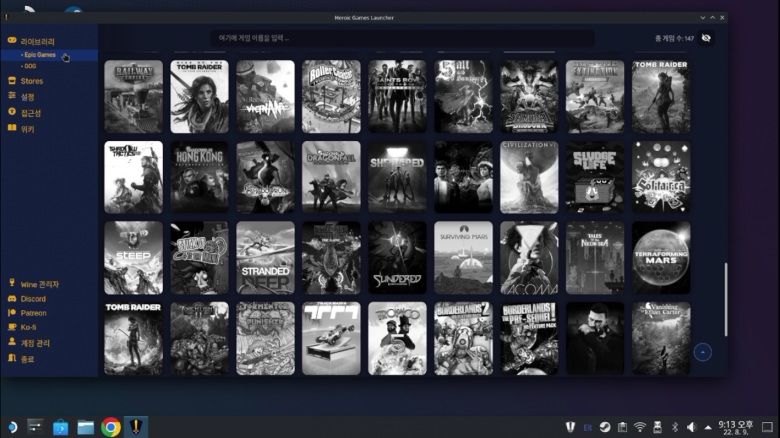The image size is (780, 438).
Task: Open Sludge Life game card
Action: pyautogui.click(x=595, y=177)
